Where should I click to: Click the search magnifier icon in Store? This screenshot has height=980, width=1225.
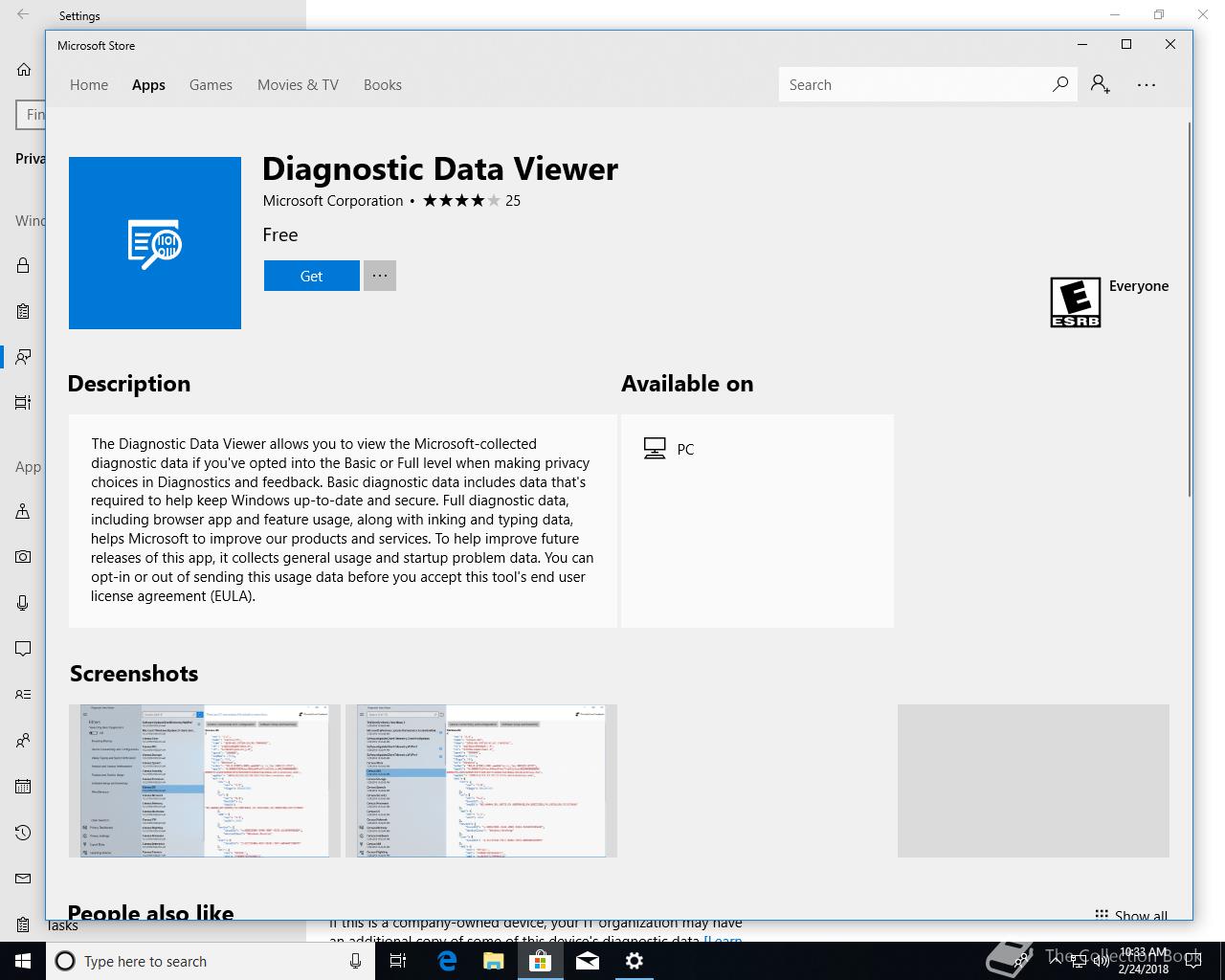click(1059, 84)
